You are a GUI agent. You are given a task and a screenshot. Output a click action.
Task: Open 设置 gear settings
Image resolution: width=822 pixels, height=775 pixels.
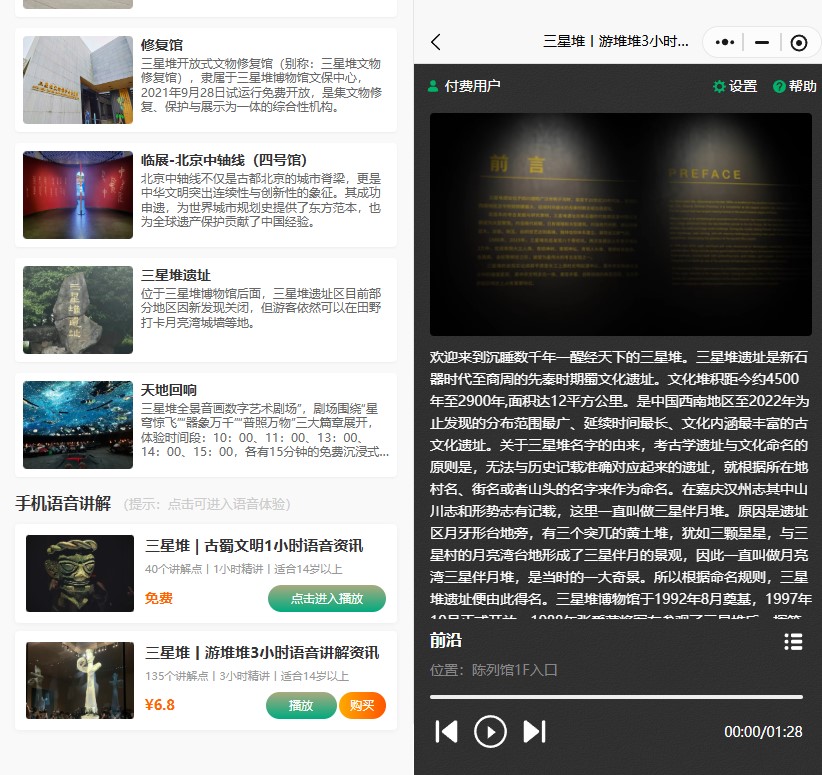734,86
